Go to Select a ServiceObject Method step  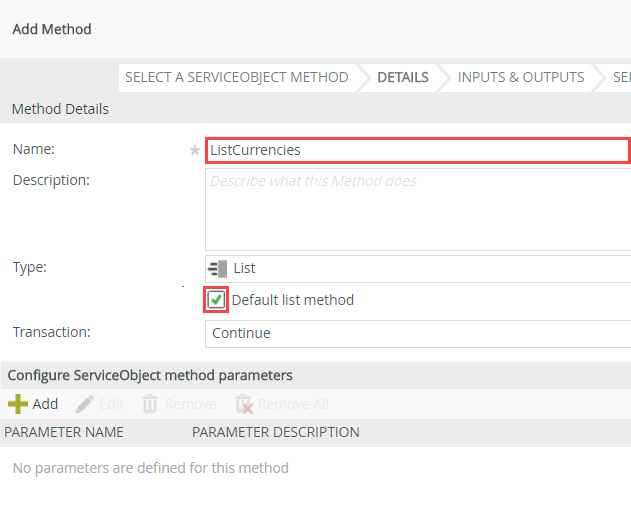click(236, 77)
